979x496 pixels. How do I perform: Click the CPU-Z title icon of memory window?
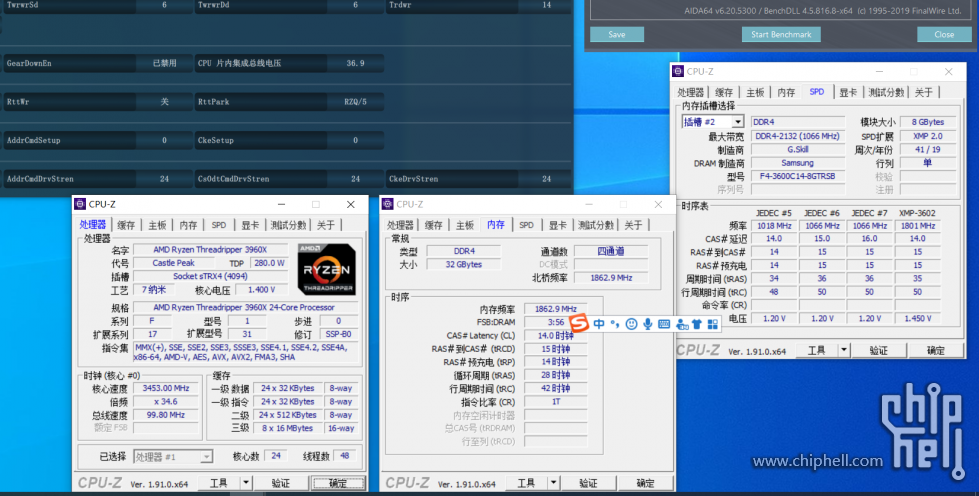coord(387,204)
